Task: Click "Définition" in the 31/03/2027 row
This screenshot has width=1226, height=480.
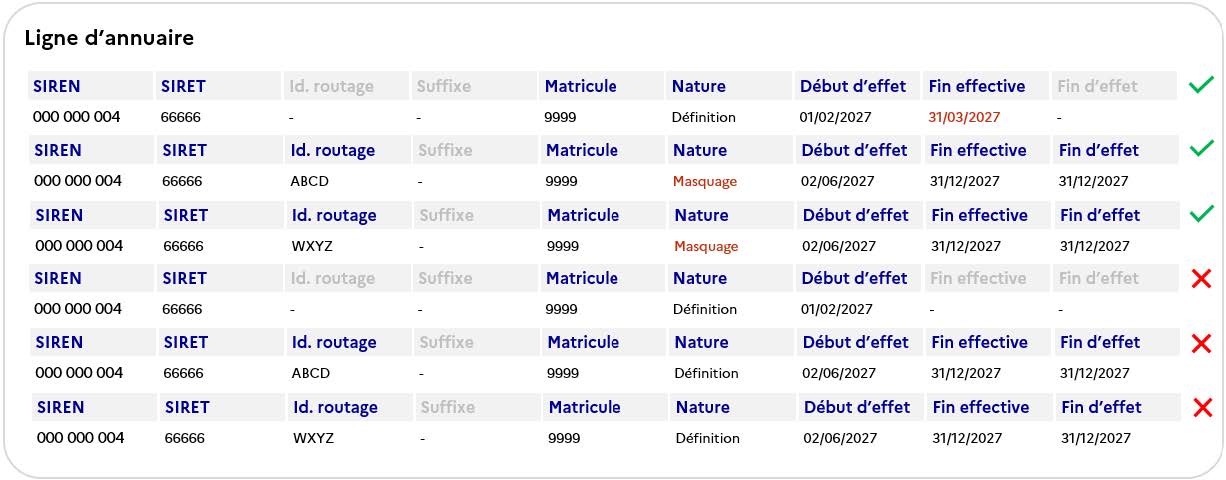Action: 704,117
